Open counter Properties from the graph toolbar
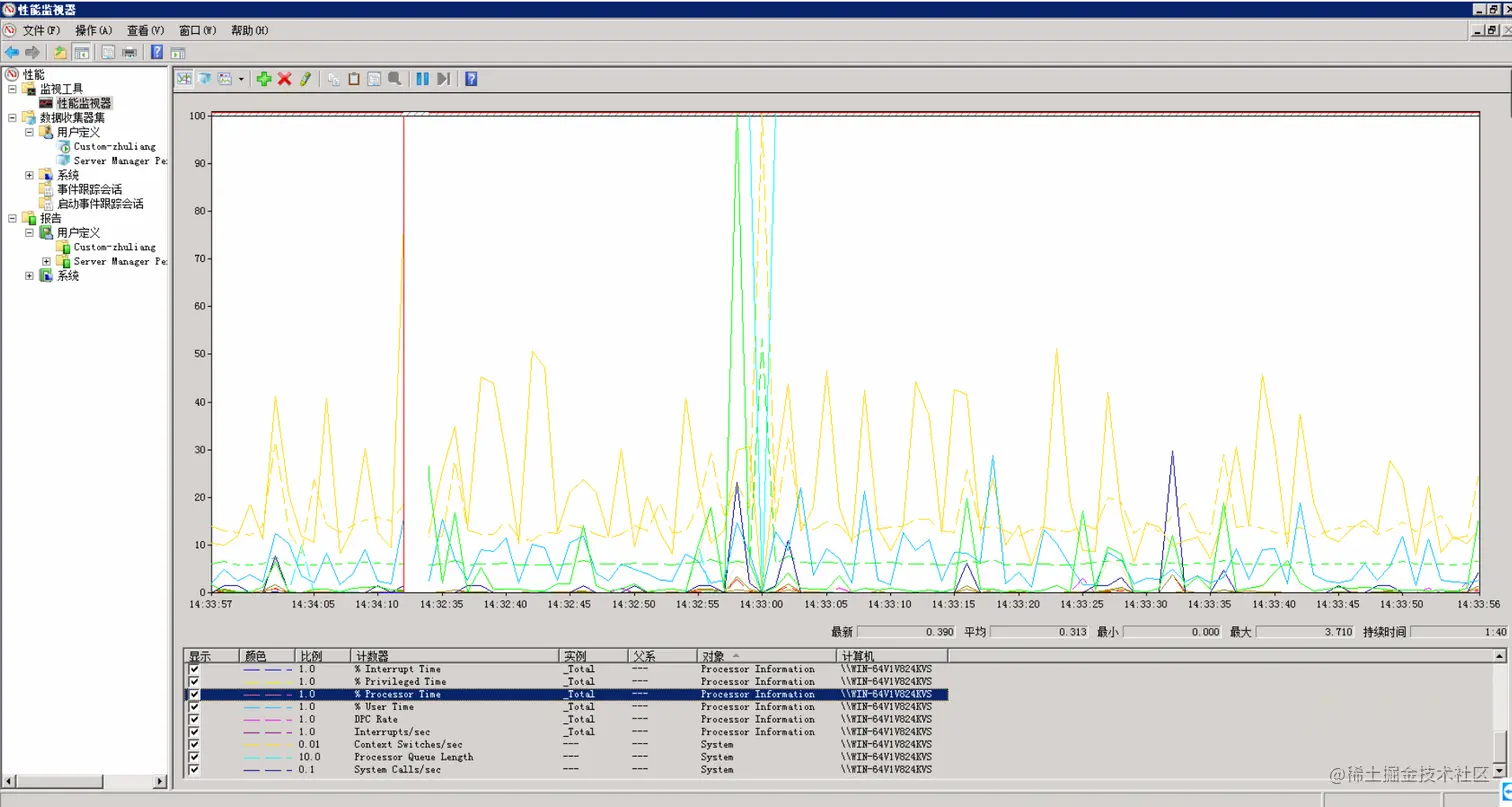The width and height of the screenshot is (1512, 807). coord(374,79)
